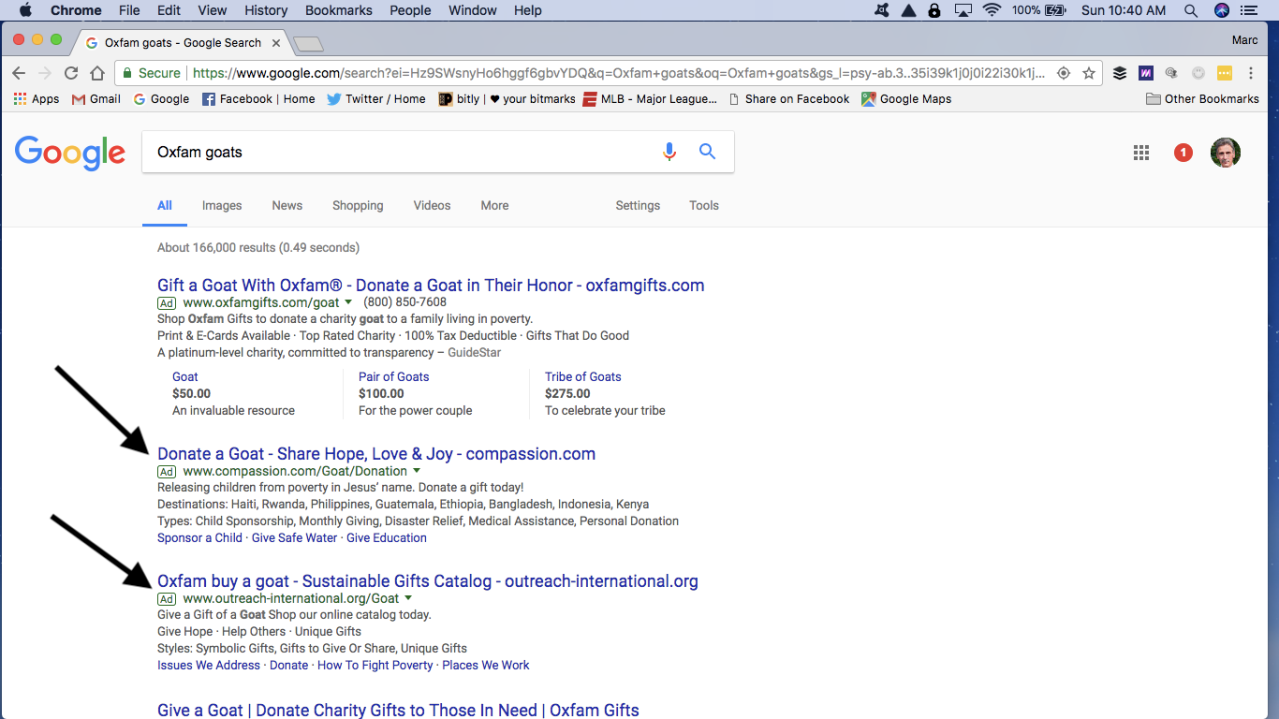Click the blue magnifier search button
The image size is (1279, 719).
(707, 152)
